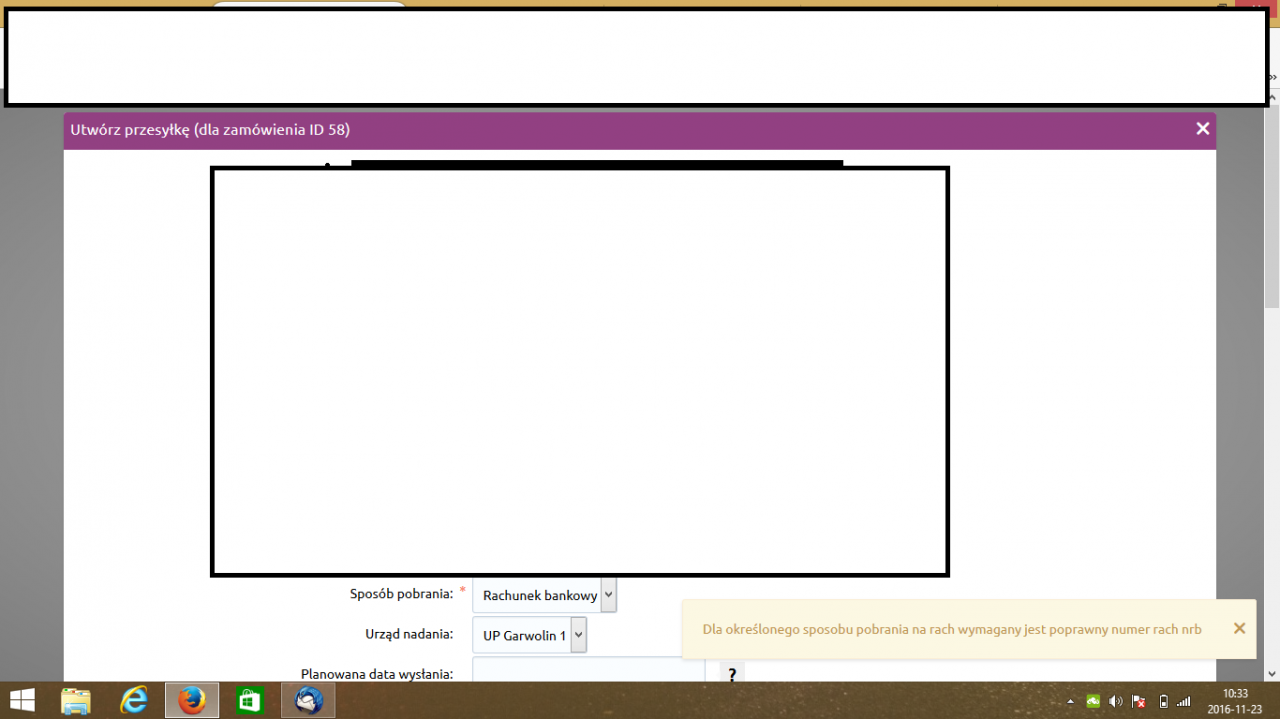The width and height of the screenshot is (1280, 719).
Task: Close the 'Utwórz przesyłkę' dialog
Action: click(1202, 128)
